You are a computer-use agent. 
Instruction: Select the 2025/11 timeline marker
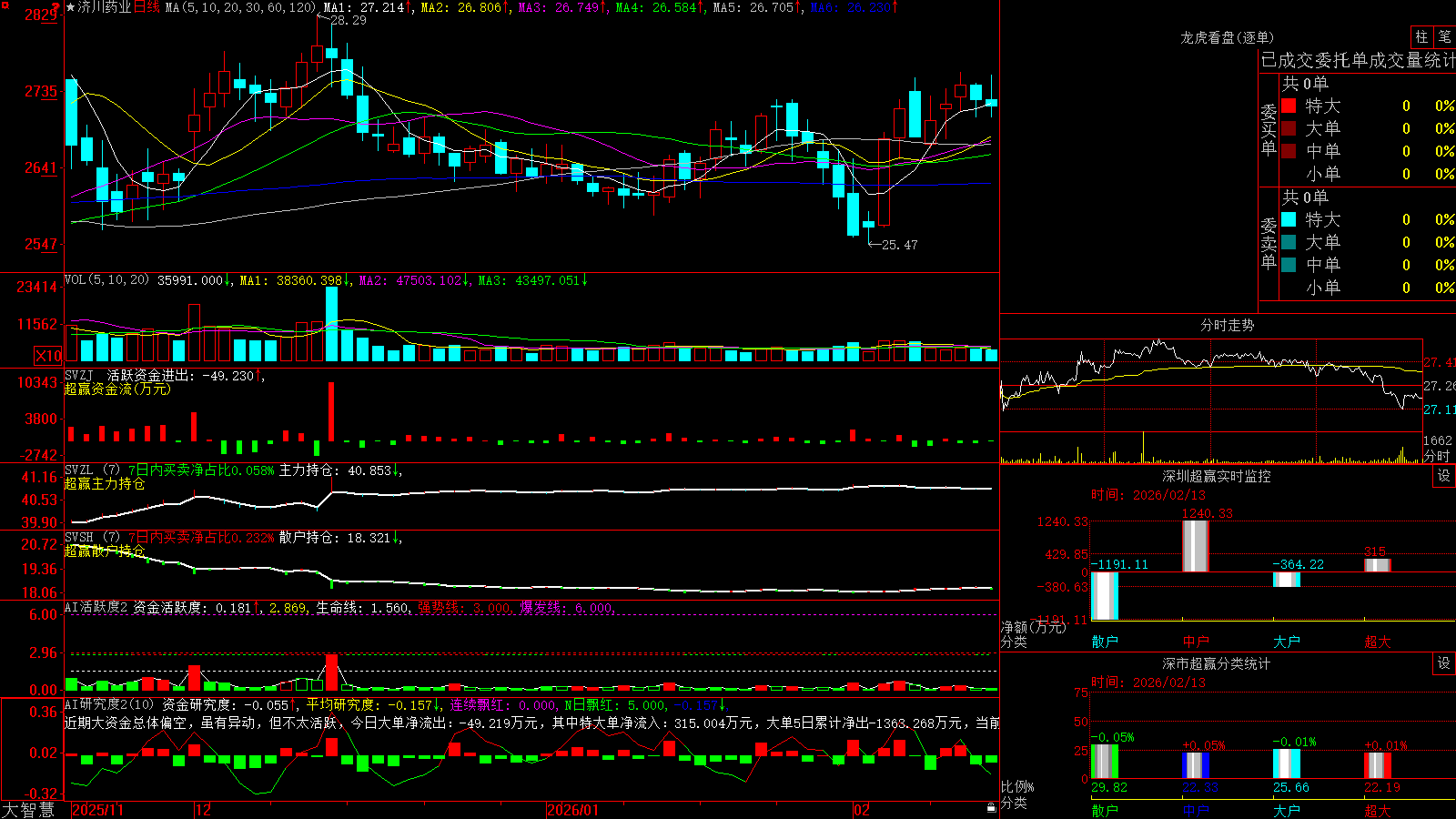[x=97, y=810]
